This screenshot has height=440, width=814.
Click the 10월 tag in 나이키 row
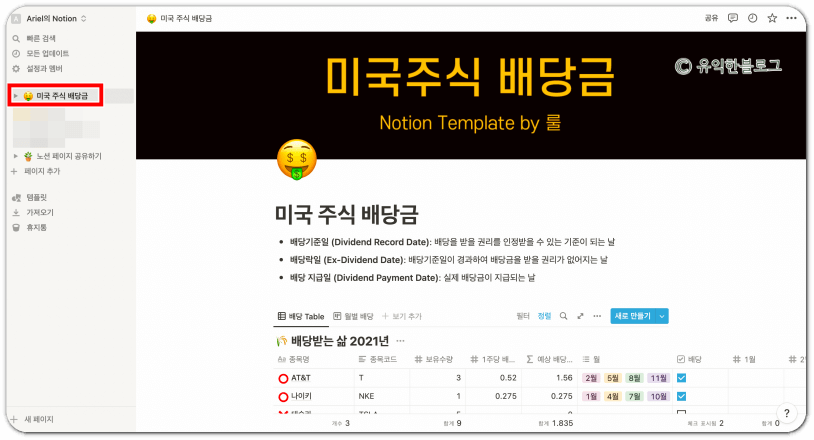coord(658,396)
